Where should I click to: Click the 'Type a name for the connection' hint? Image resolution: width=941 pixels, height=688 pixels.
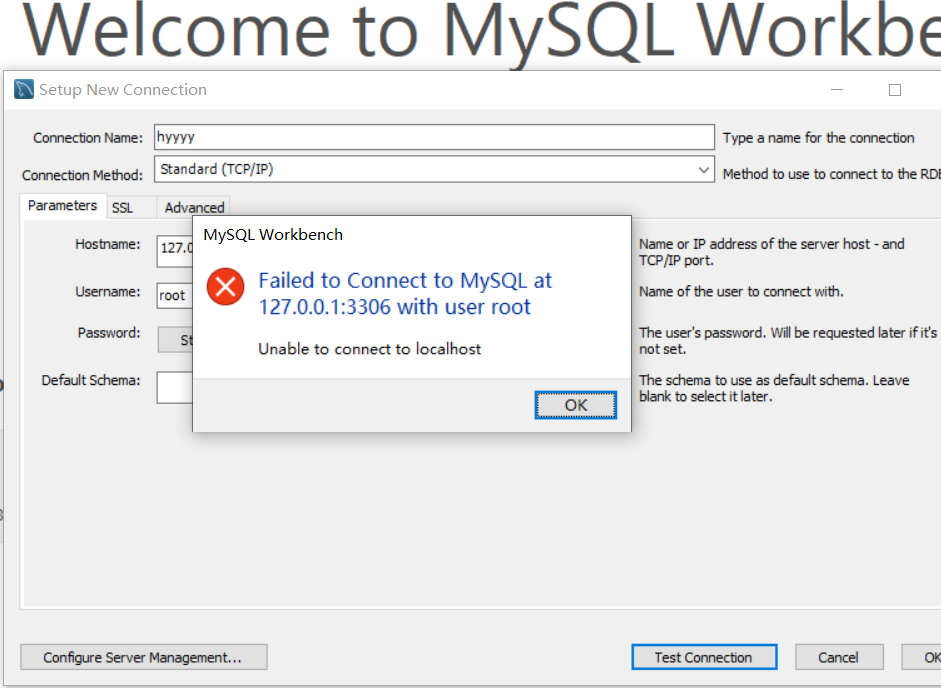click(819, 138)
